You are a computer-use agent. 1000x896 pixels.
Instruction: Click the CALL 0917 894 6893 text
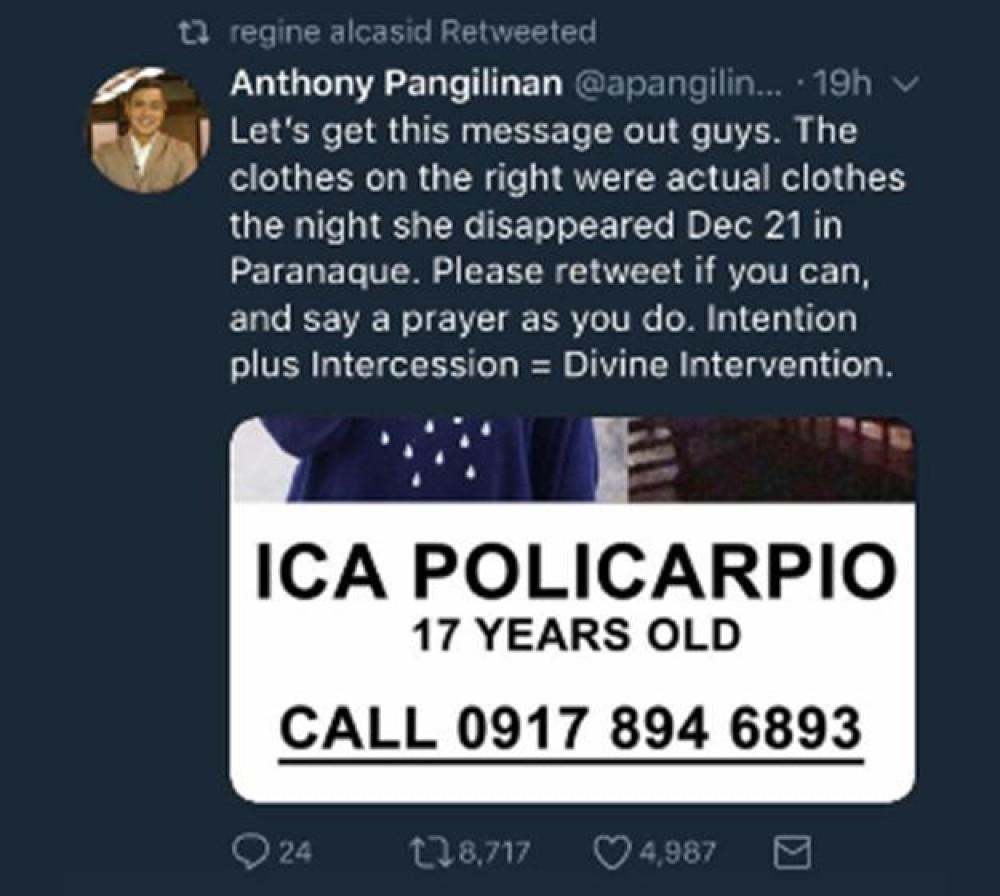571,728
